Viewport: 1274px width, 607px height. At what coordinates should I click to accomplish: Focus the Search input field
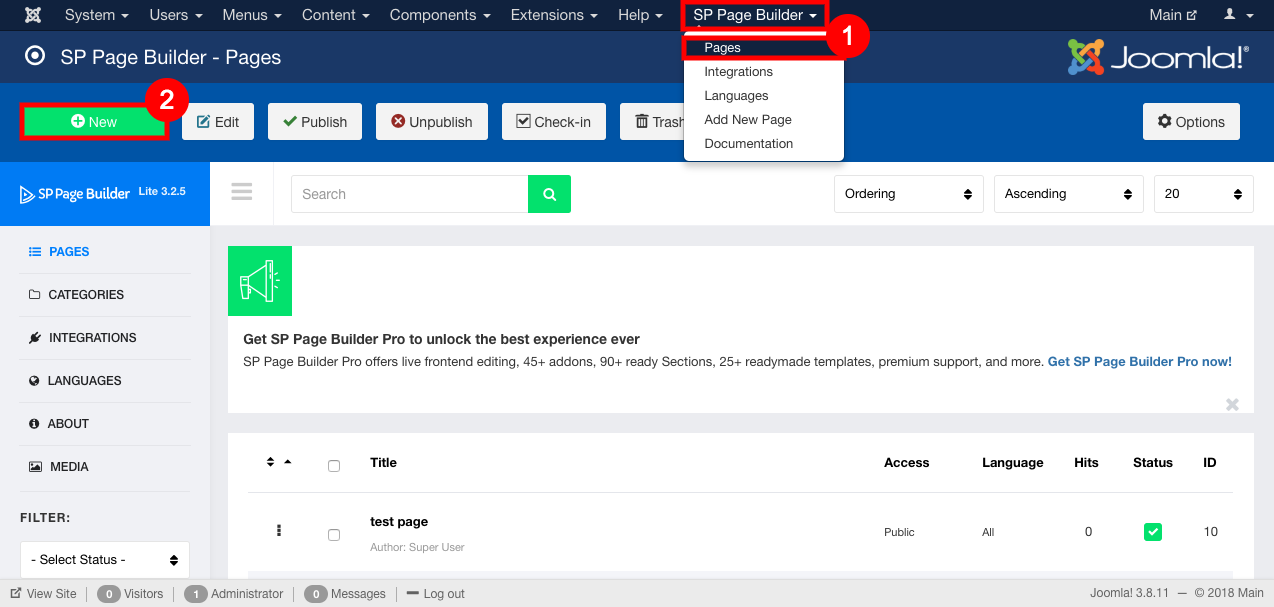tap(409, 194)
